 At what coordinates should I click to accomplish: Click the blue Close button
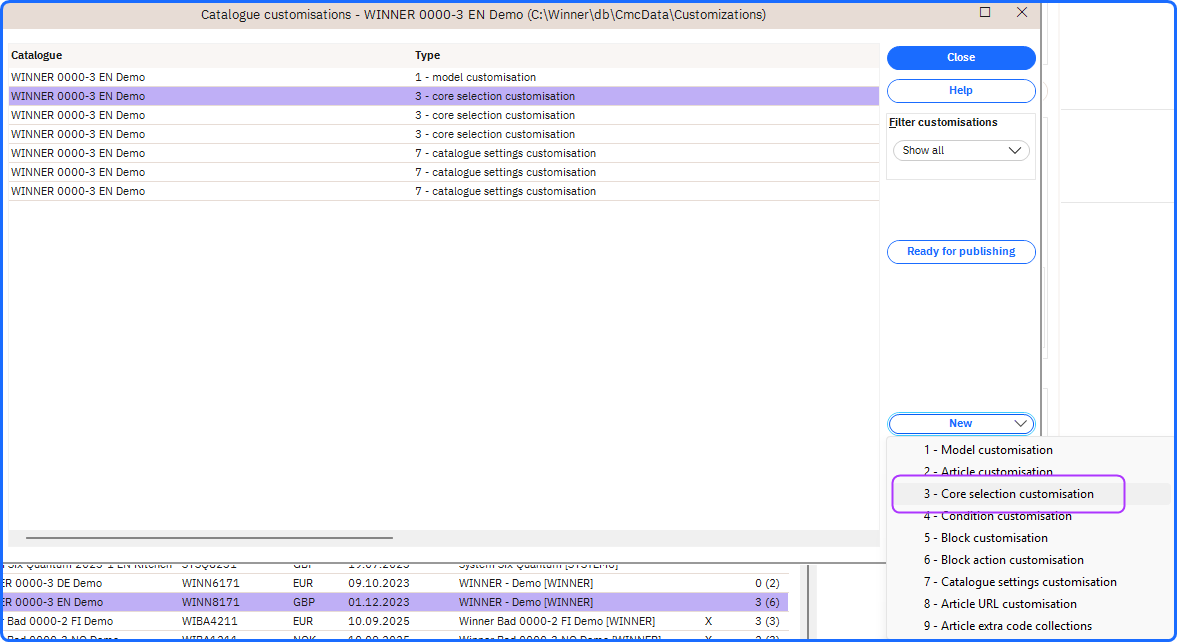click(x=961, y=58)
